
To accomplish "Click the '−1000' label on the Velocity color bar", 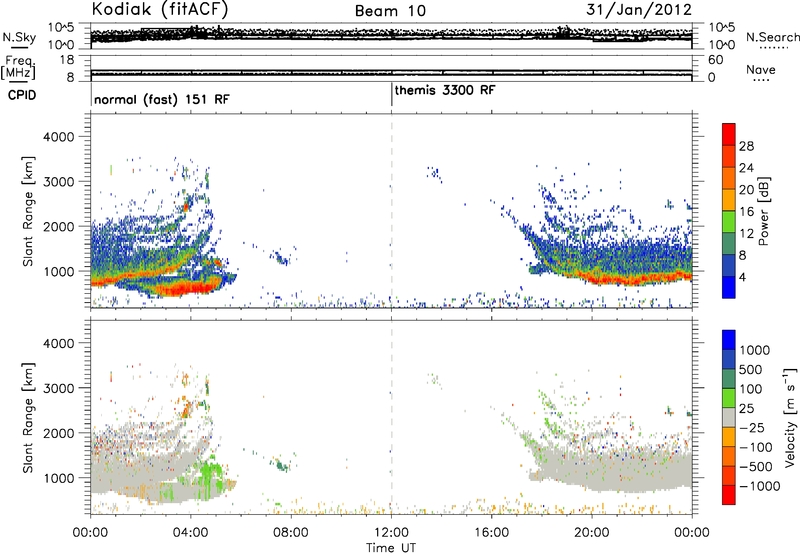I will point(760,486).
